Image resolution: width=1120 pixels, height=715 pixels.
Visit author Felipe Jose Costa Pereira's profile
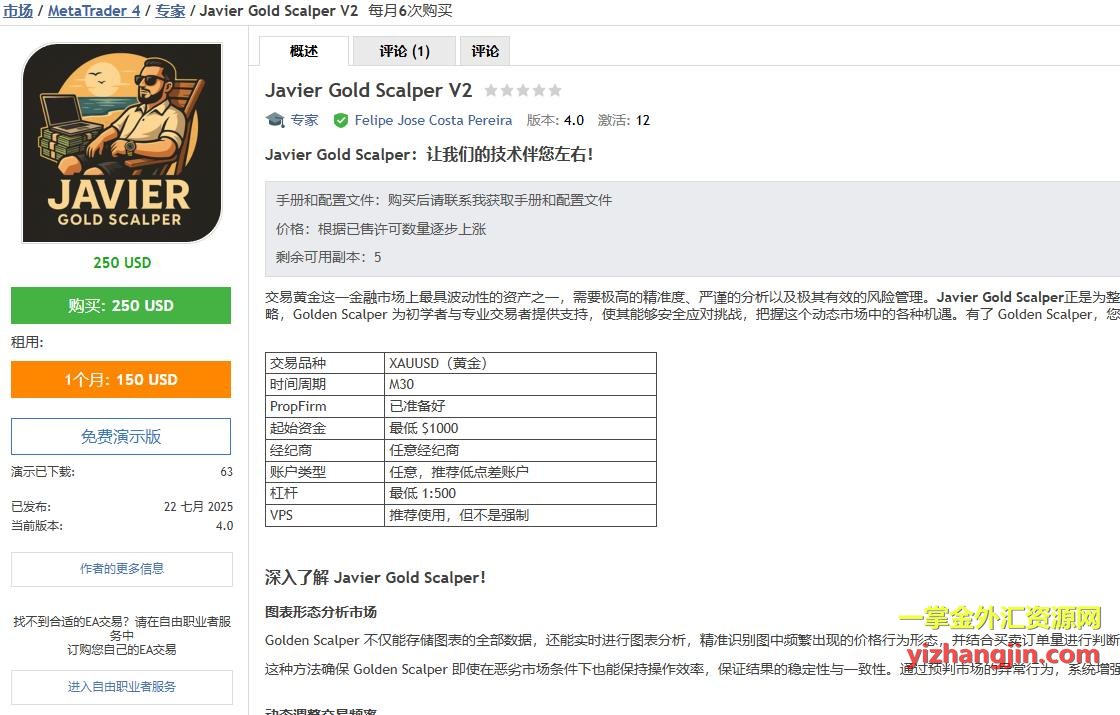coord(433,120)
